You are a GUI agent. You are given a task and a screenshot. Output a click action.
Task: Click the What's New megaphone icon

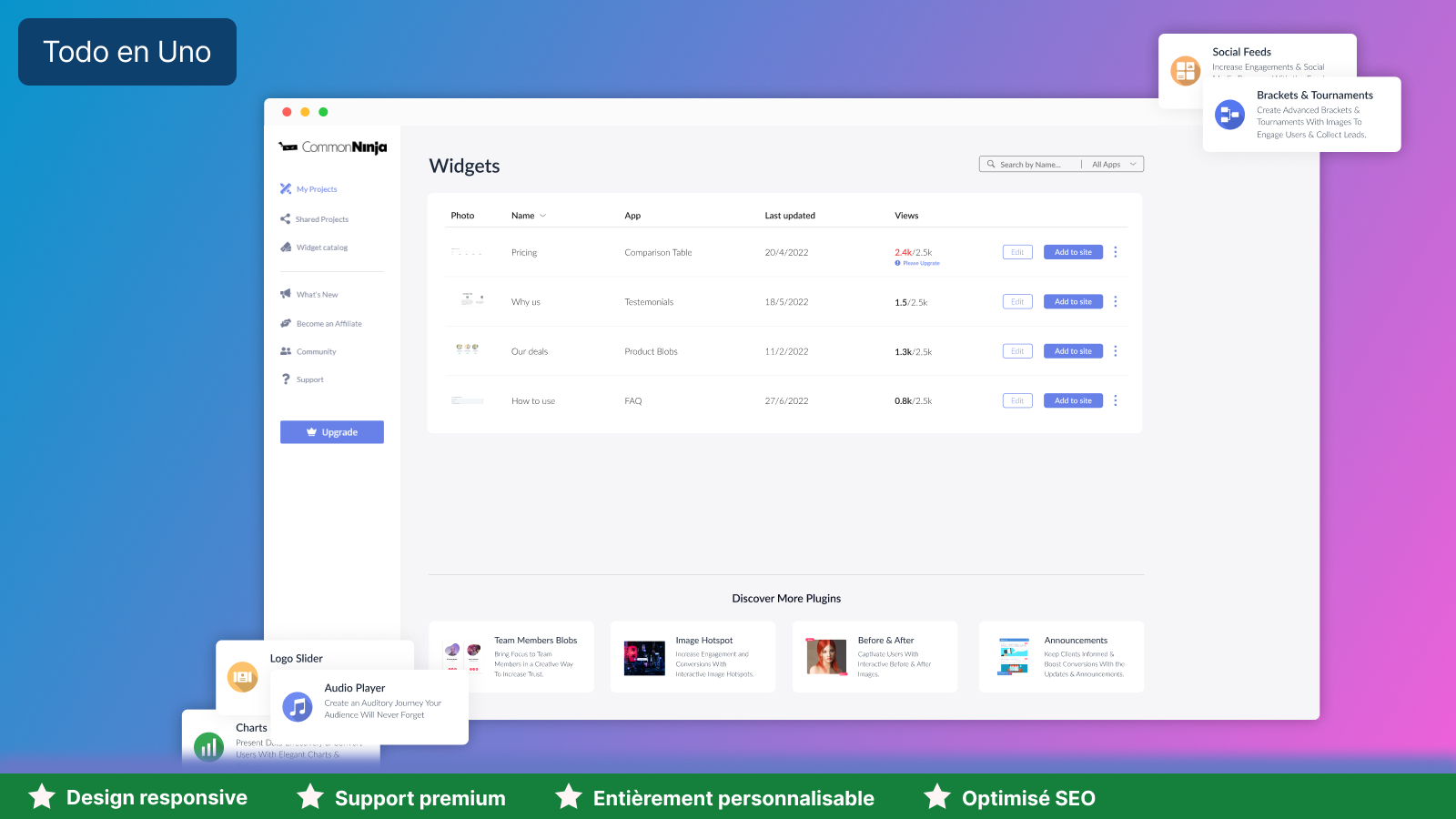tap(286, 294)
